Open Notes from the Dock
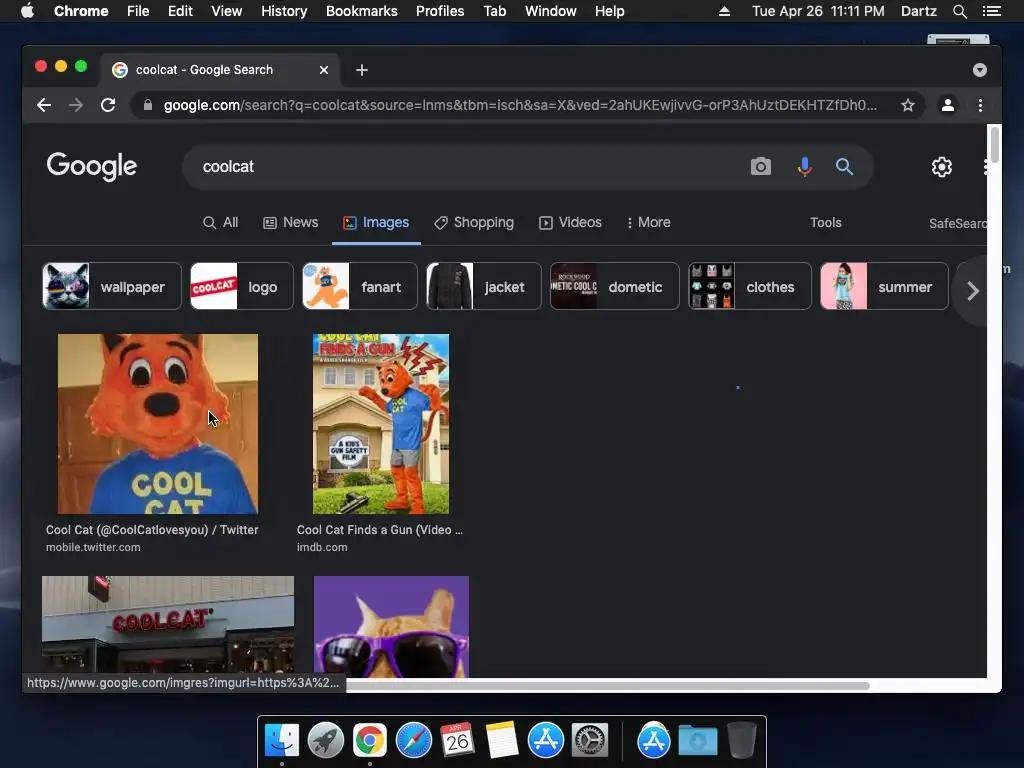The height and width of the screenshot is (768, 1024). click(502, 740)
